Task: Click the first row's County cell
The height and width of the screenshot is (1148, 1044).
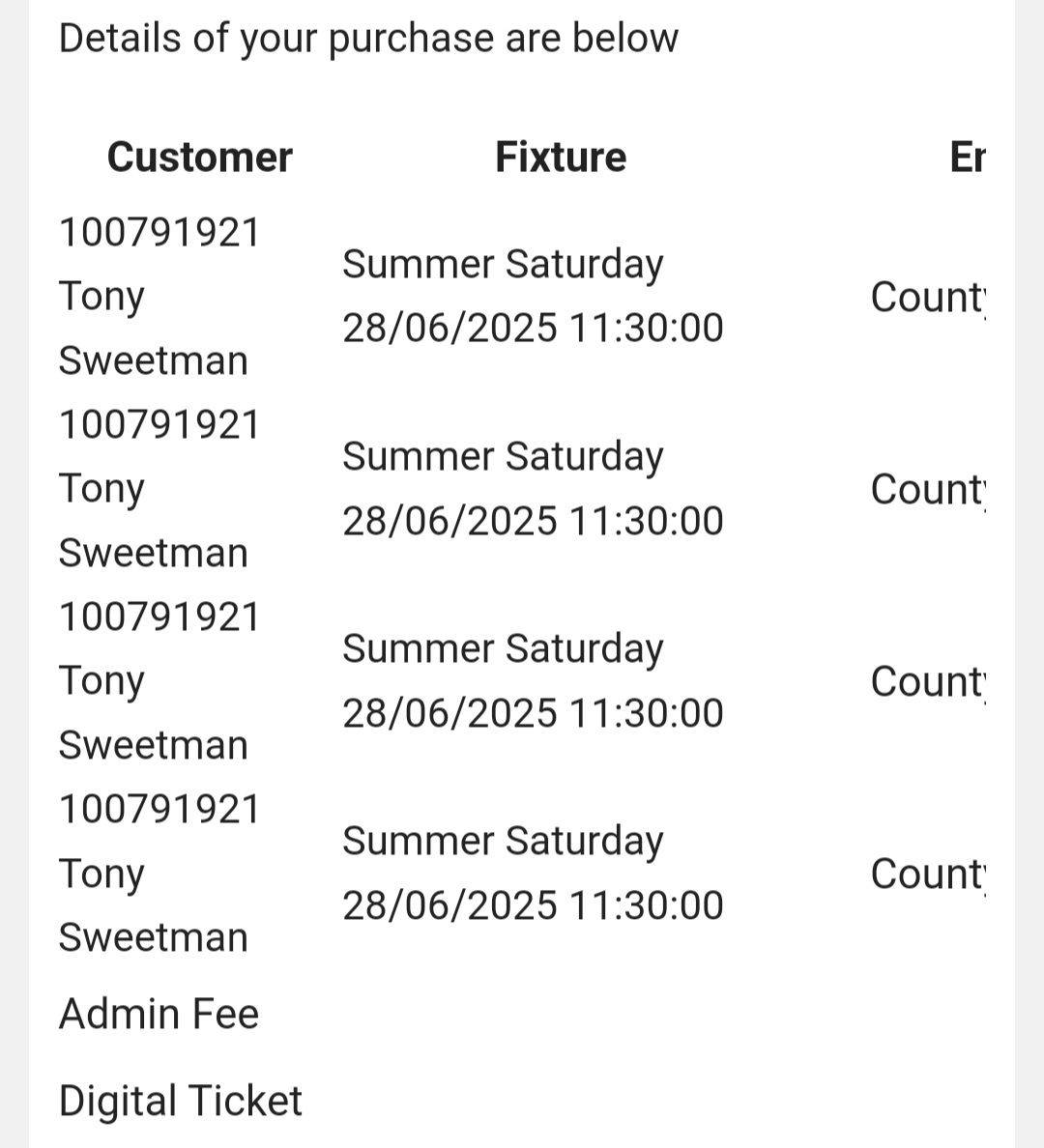Action: point(928,298)
